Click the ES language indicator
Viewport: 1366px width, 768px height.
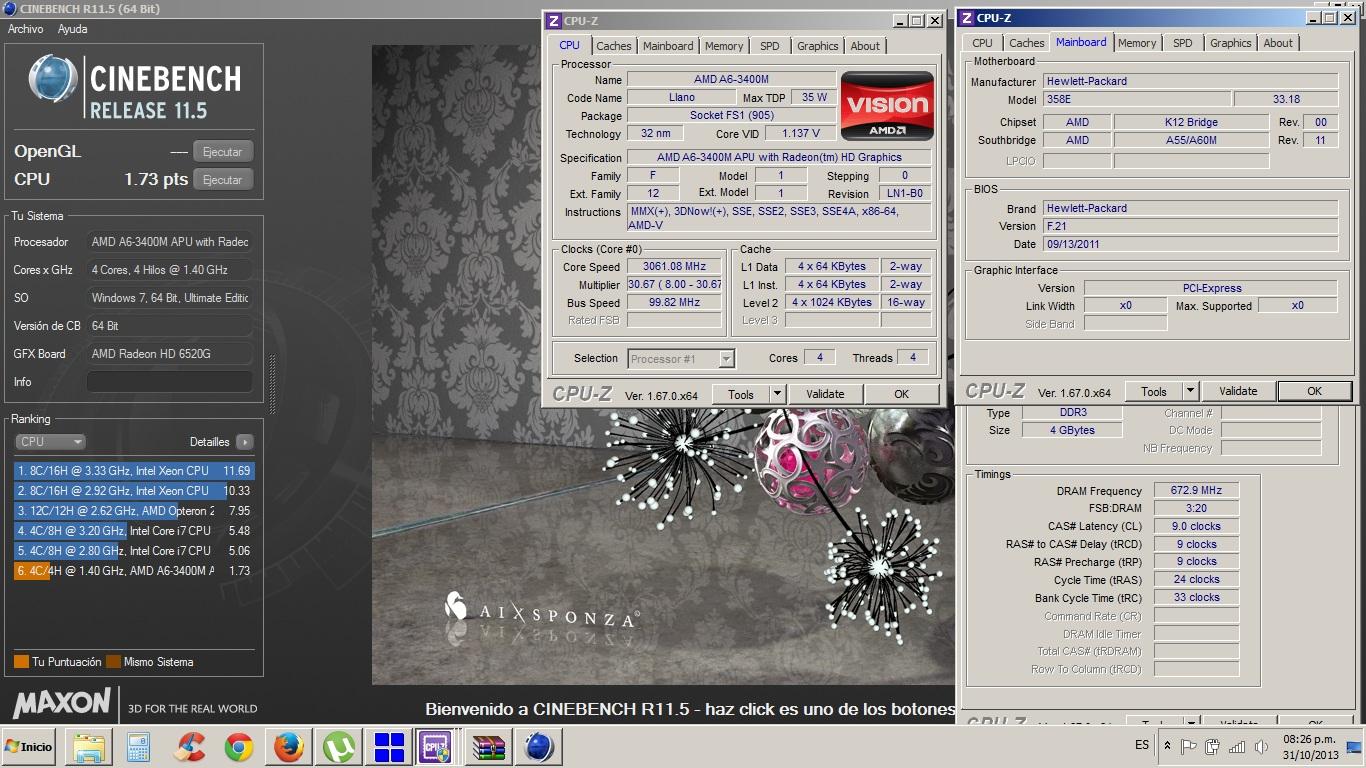click(x=1142, y=745)
